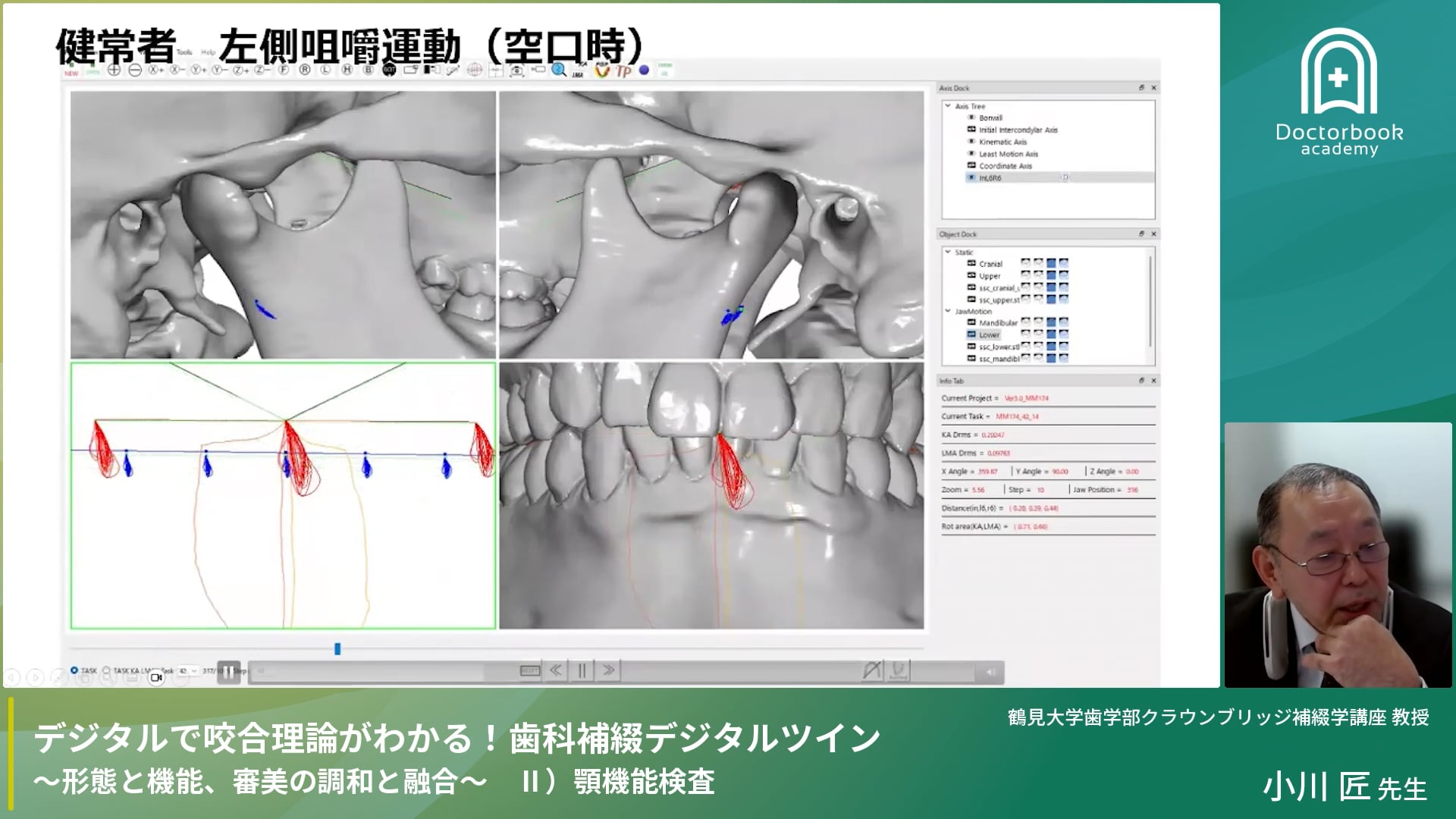Click the R right view icon
The image size is (1456, 819).
click(305, 69)
